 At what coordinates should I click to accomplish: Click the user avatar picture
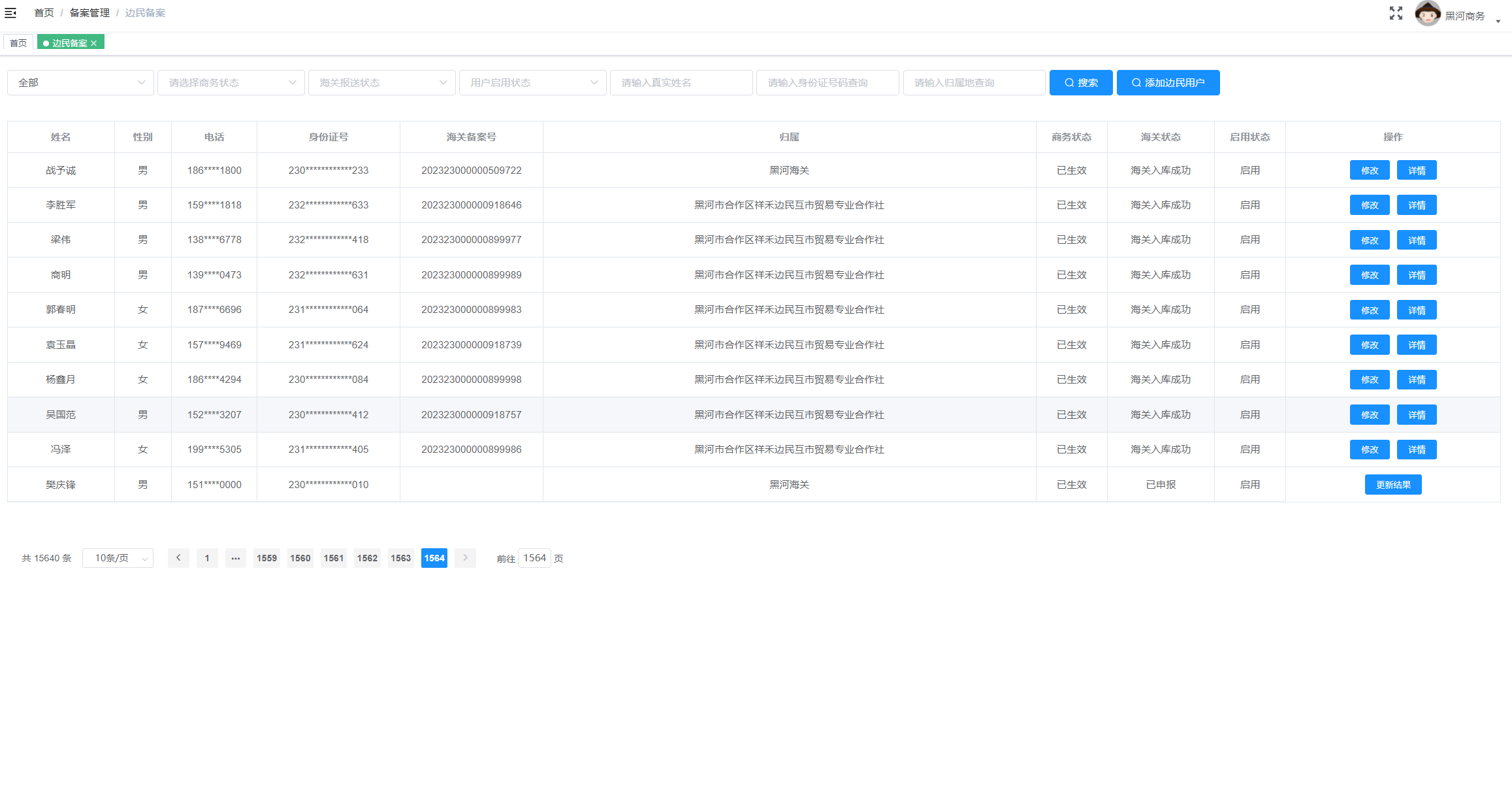(x=1427, y=14)
